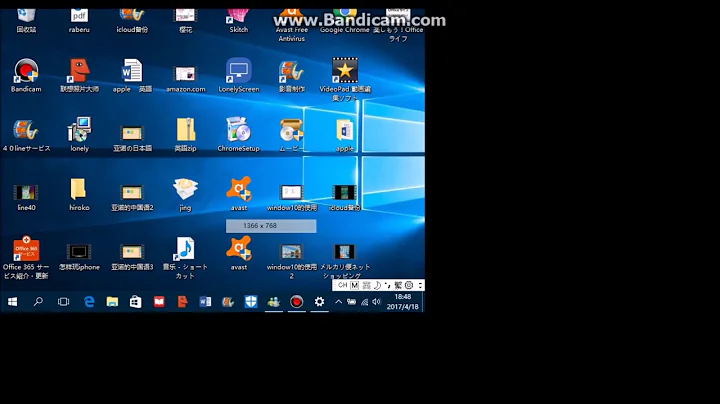Open IME settings gear in language bar
720x404 pixels.
409,285
